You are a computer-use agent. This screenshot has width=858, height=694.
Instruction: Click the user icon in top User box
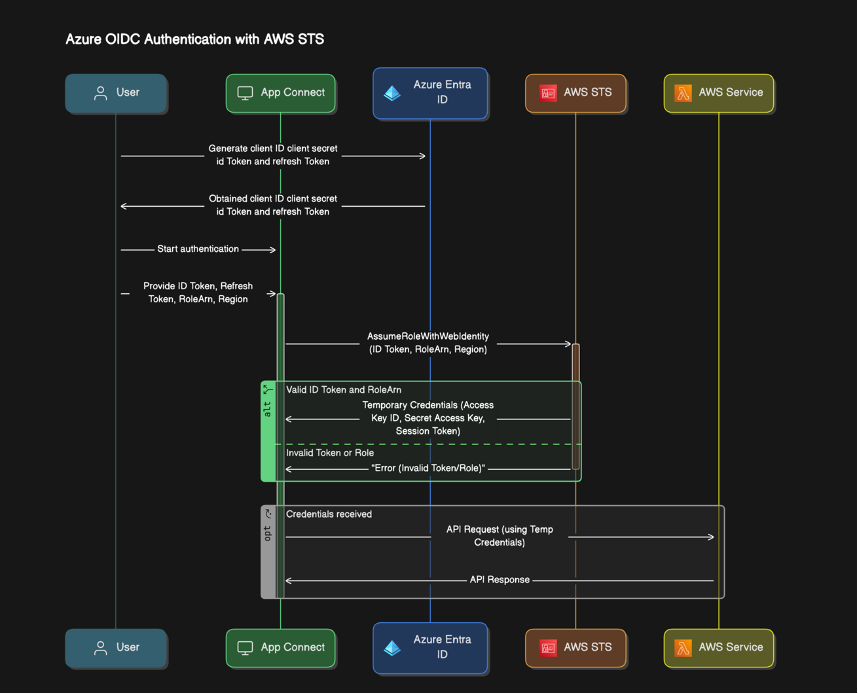[101, 93]
